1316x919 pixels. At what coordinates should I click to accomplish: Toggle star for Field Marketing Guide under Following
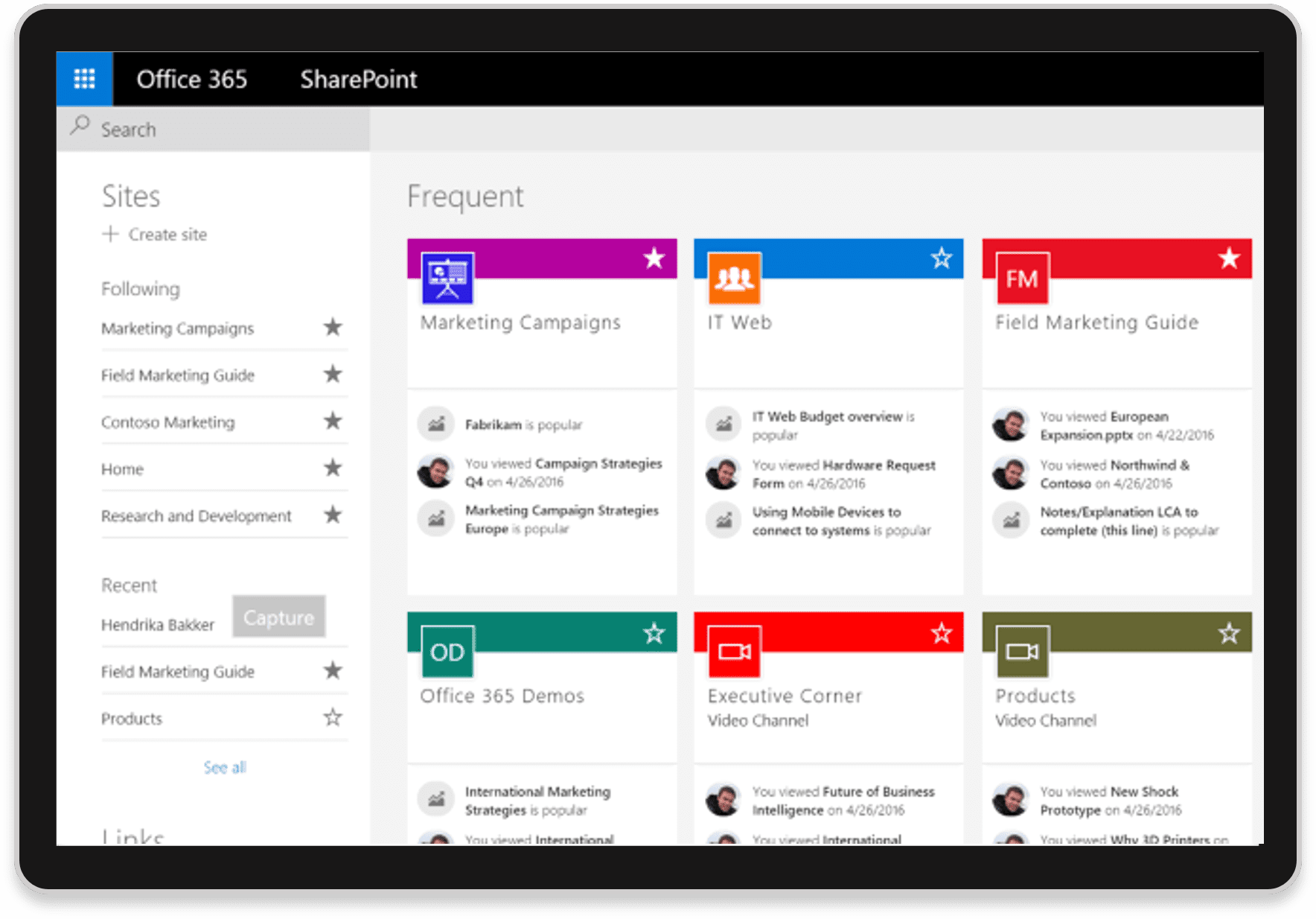333,374
